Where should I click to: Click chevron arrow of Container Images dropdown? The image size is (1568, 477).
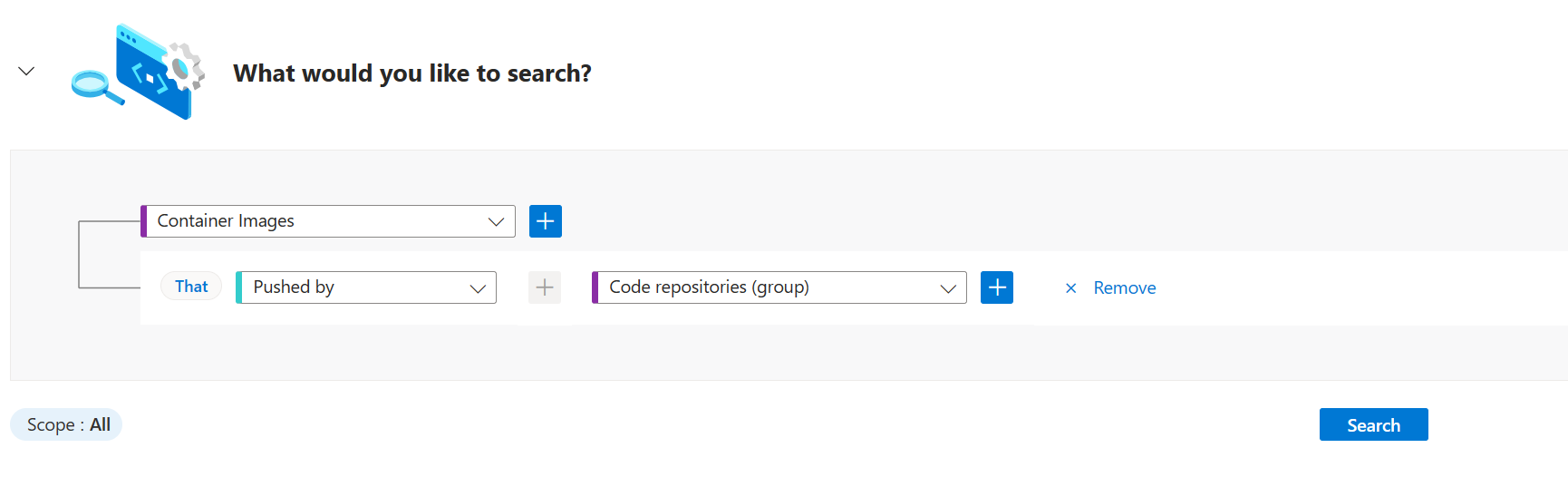coord(496,221)
